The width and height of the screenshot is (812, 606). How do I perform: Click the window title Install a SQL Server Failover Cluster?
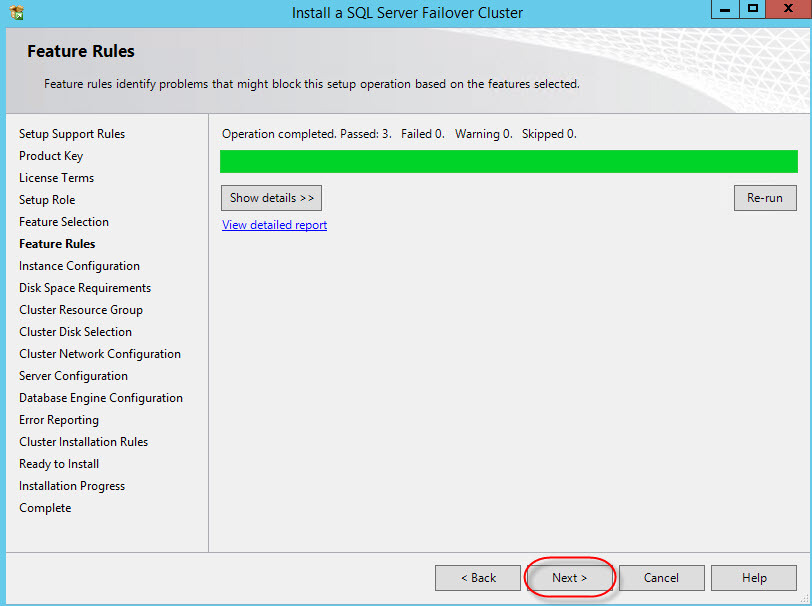pos(407,12)
